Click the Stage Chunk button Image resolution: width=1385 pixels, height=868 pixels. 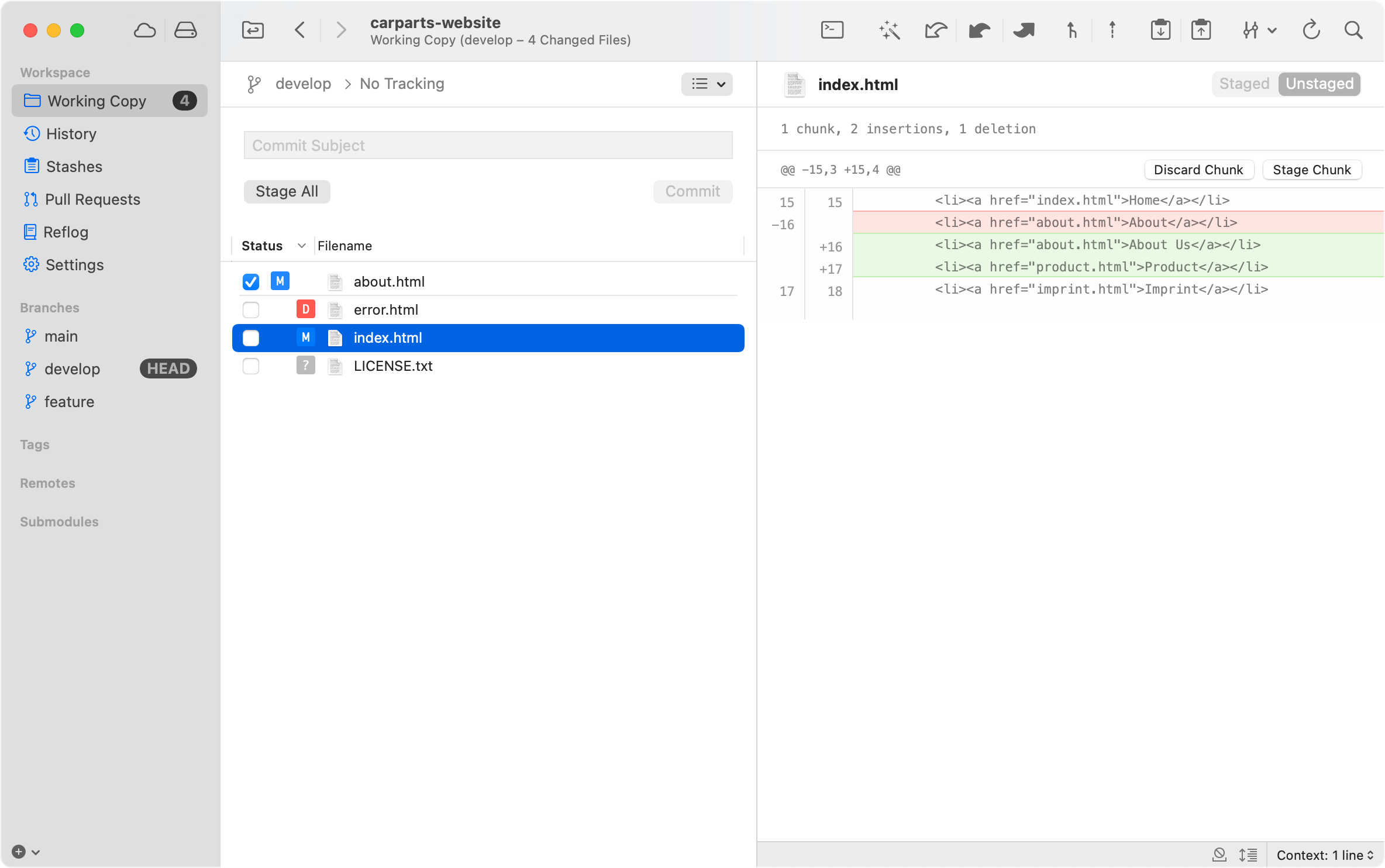[1311, 170]
